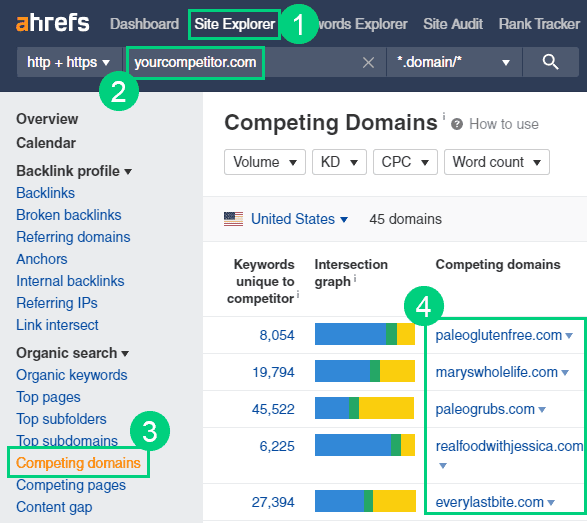Click the intersection graph bar for everylastbite.com
The height and width of the screenshot is (523, 587).
[365, 501]
